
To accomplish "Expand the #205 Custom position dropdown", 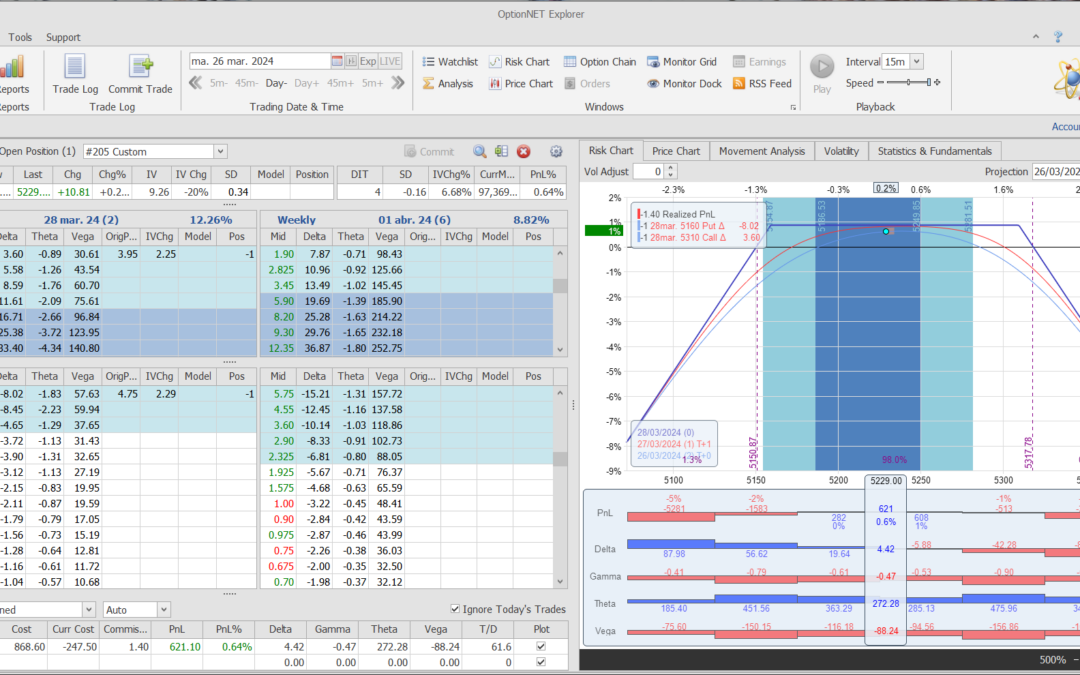I will click(x=220, y=152).
